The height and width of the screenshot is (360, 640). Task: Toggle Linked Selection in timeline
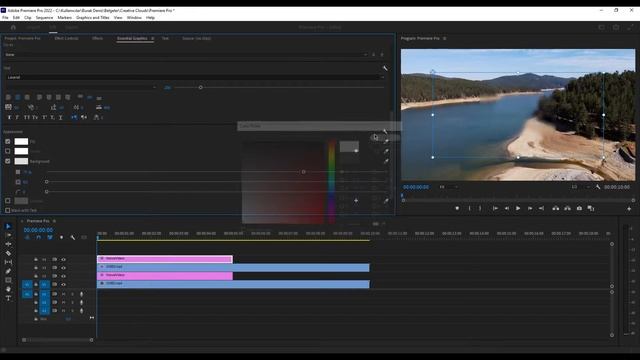pyautogui.click(x=50, y=238)
